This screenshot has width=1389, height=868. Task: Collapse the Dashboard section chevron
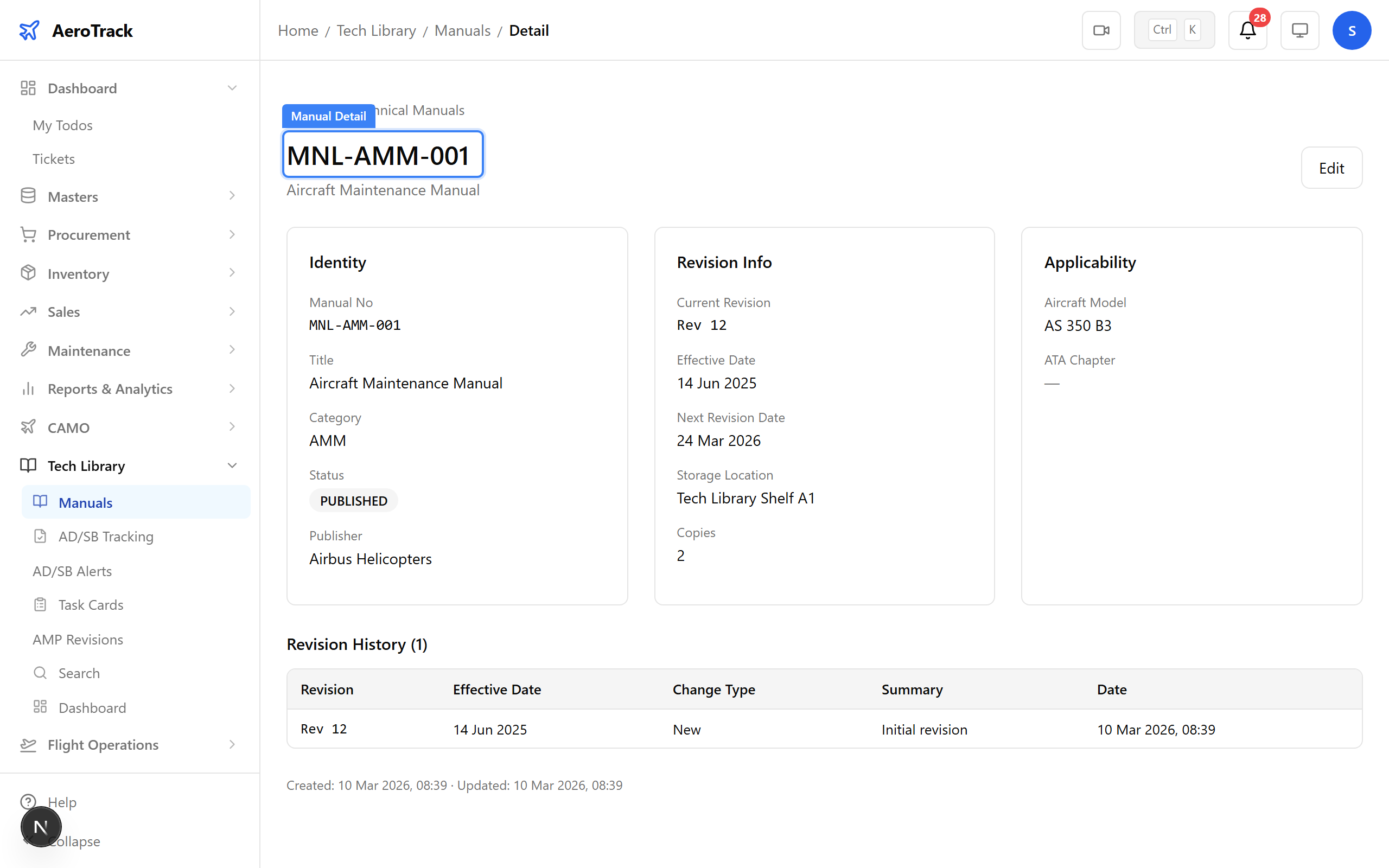tap(232, 88)
